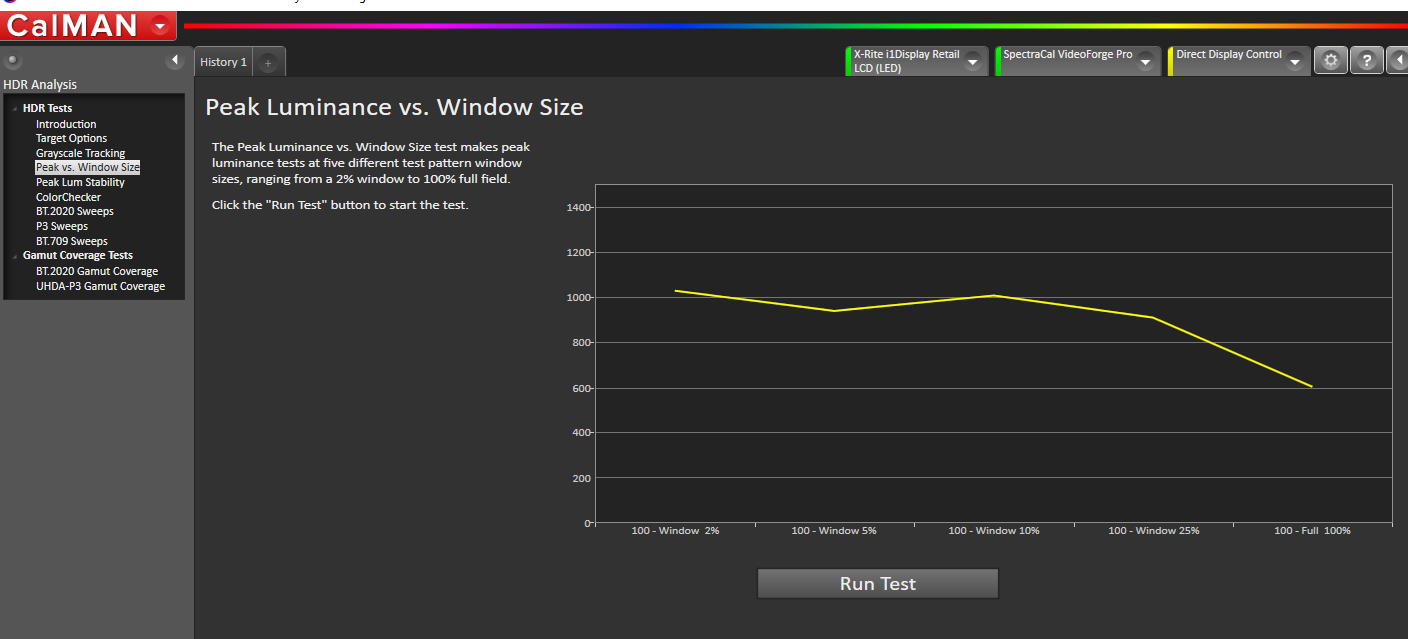Add a new history tab with the plus icon
The image size is (1408, 639).
(267, 61)
